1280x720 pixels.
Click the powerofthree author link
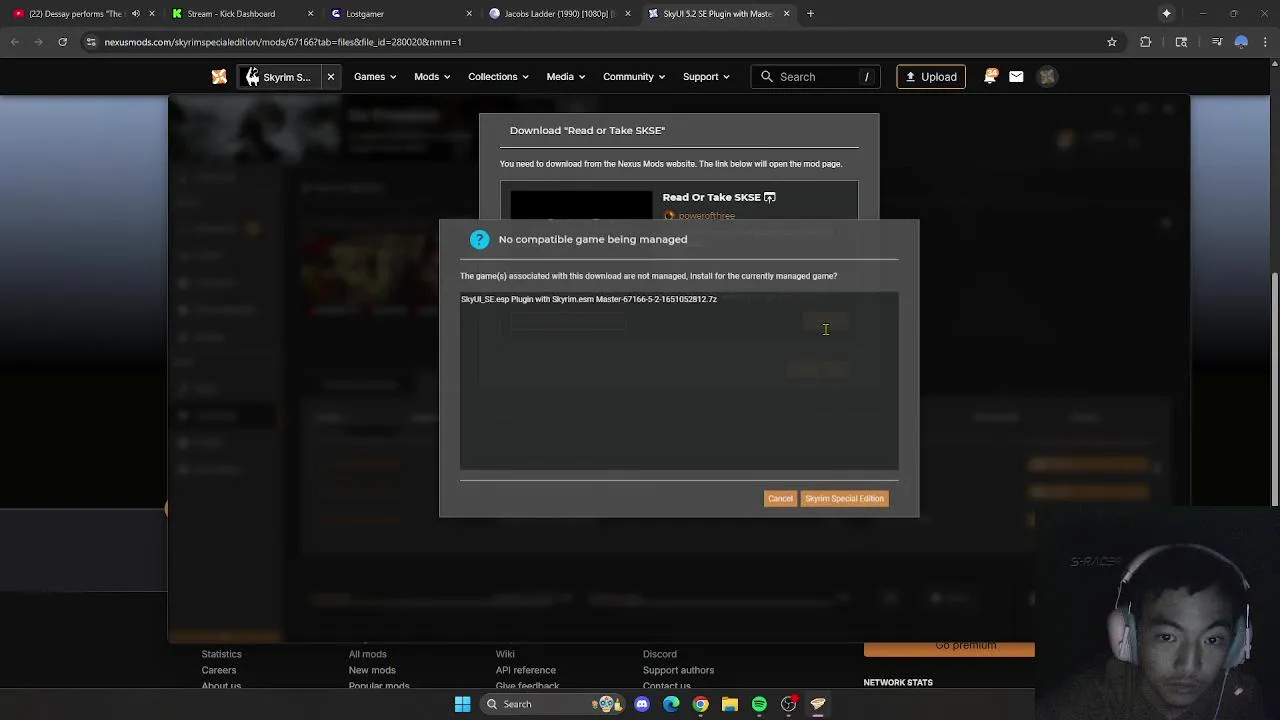point(706,216)
